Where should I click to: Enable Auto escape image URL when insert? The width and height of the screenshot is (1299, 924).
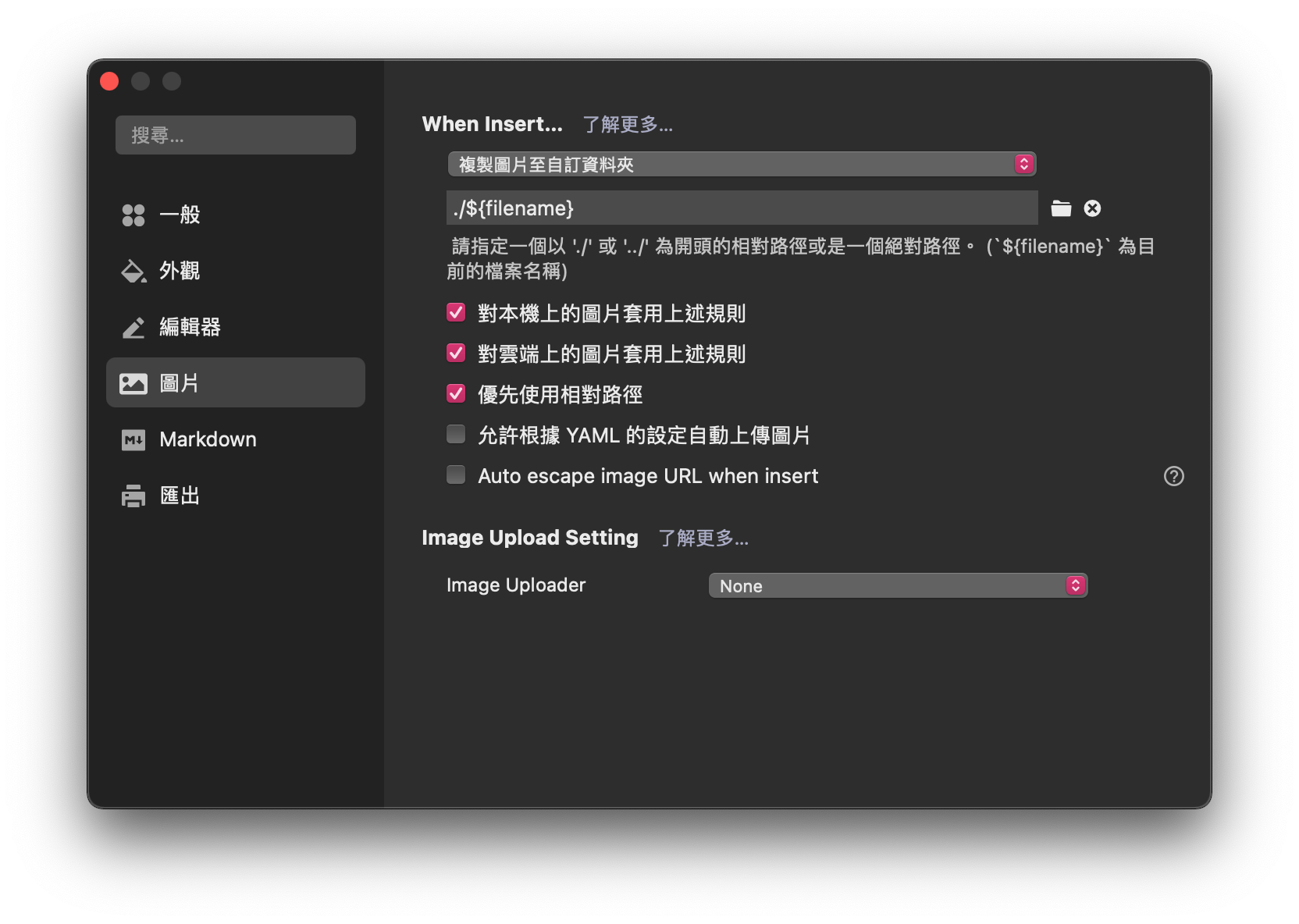pos(456,475)
